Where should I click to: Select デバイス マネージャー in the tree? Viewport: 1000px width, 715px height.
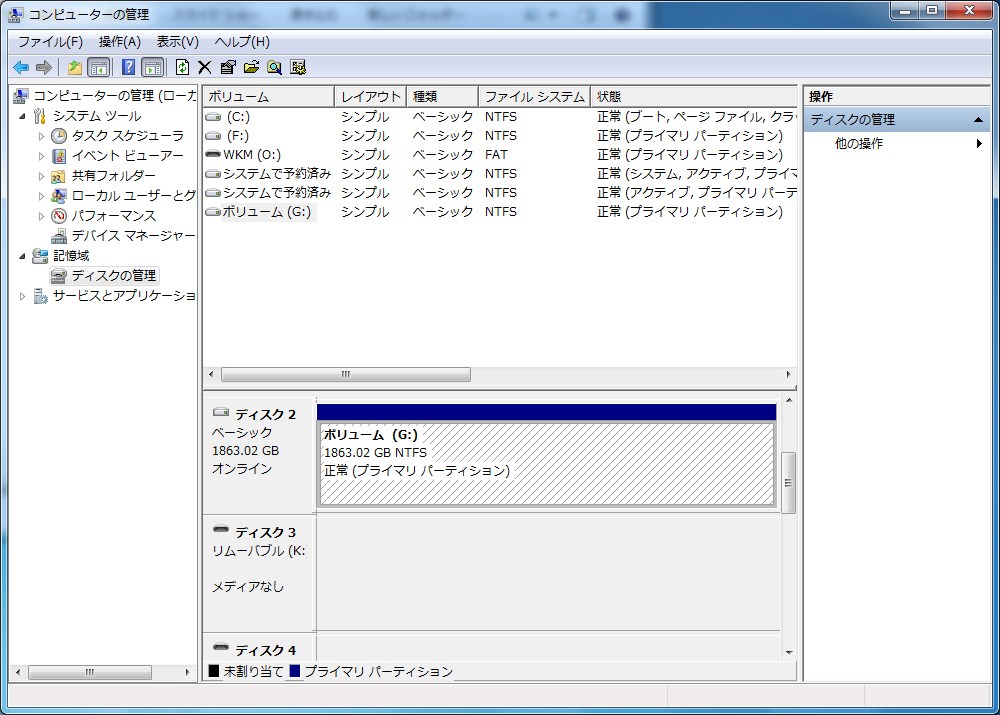click(x=133, y=236)
